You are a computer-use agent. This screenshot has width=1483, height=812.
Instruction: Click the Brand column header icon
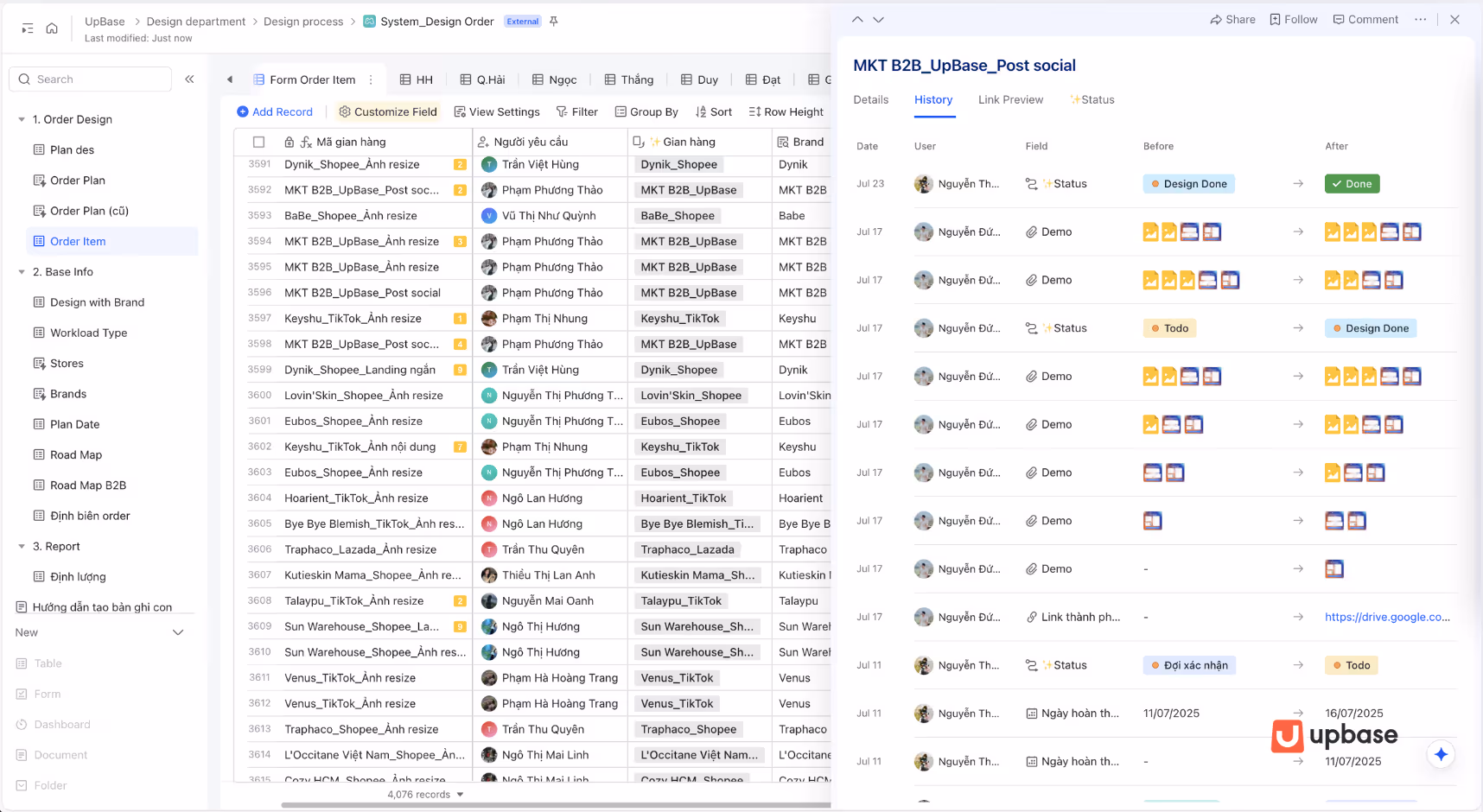click(x=783, y=142)
